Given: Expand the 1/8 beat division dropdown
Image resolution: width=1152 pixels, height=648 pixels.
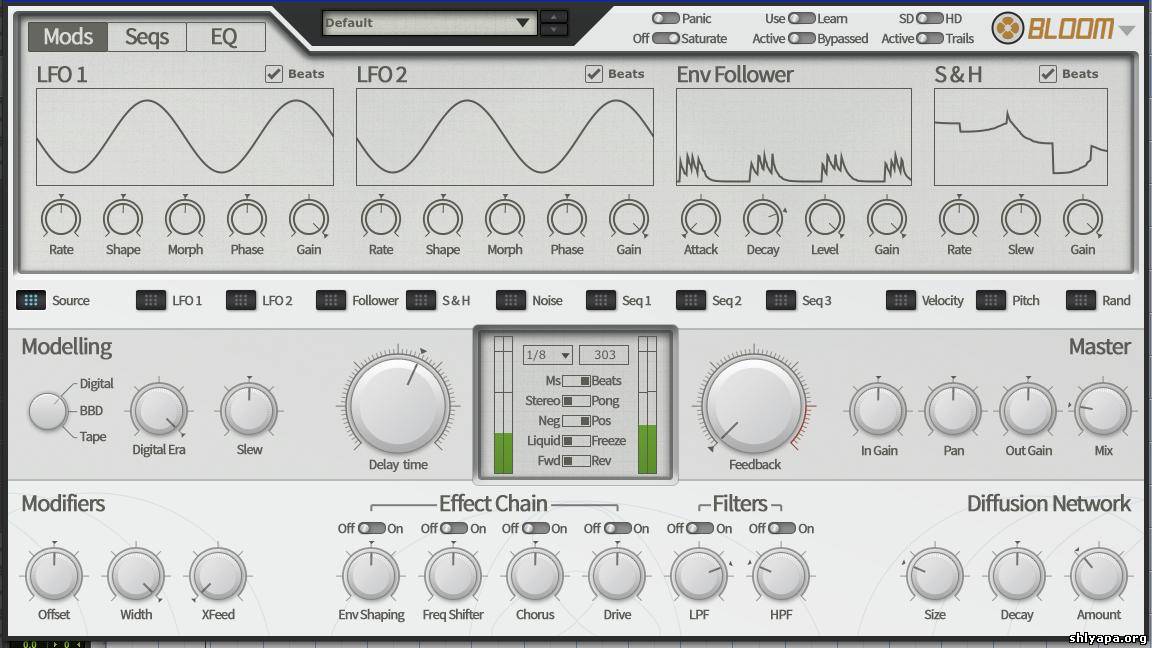Looking at the screenshot, I should pyautogui.click(x=547, y=355).
